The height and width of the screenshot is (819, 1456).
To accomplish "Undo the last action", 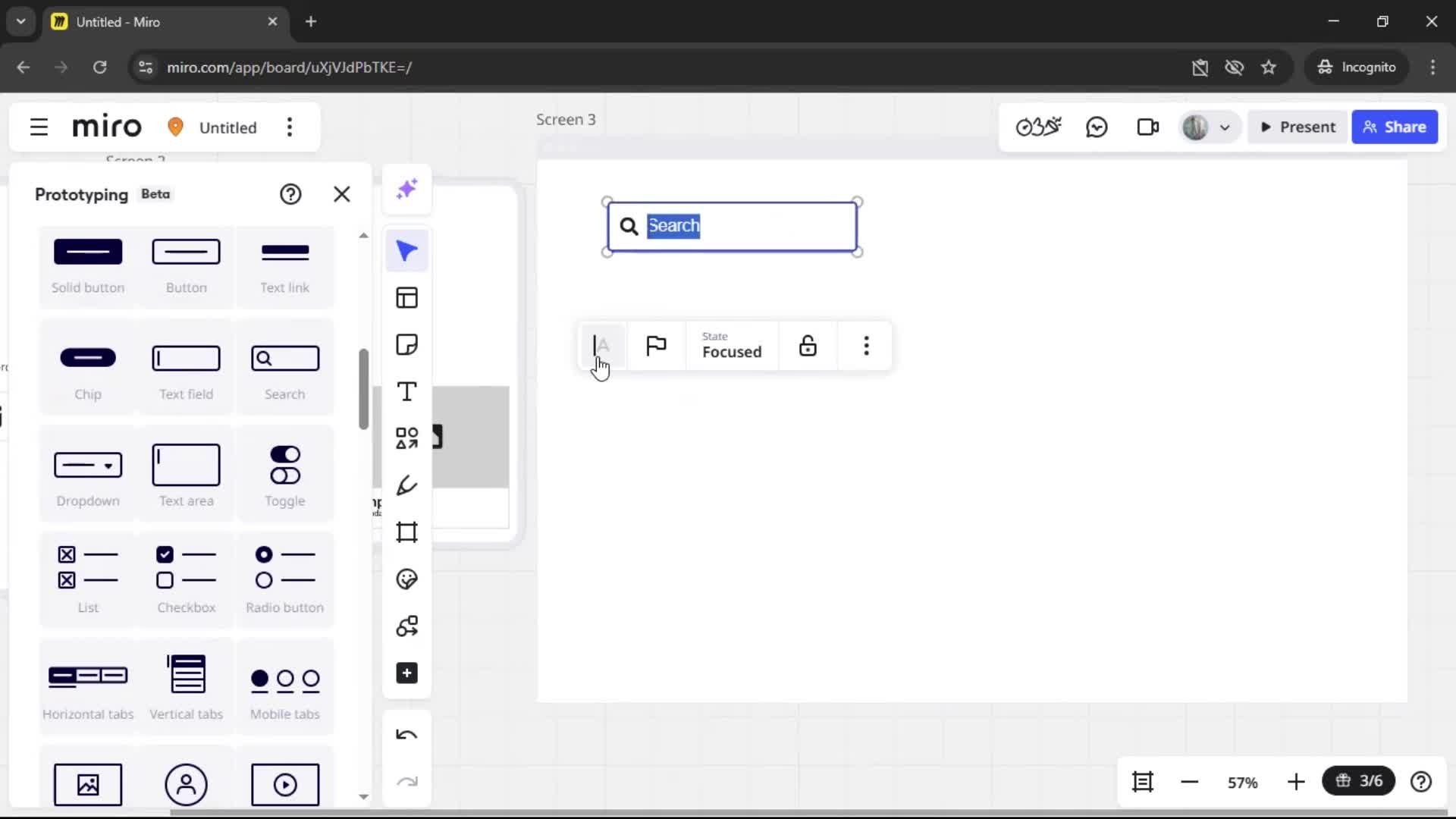I will click(x=407, y=735).
